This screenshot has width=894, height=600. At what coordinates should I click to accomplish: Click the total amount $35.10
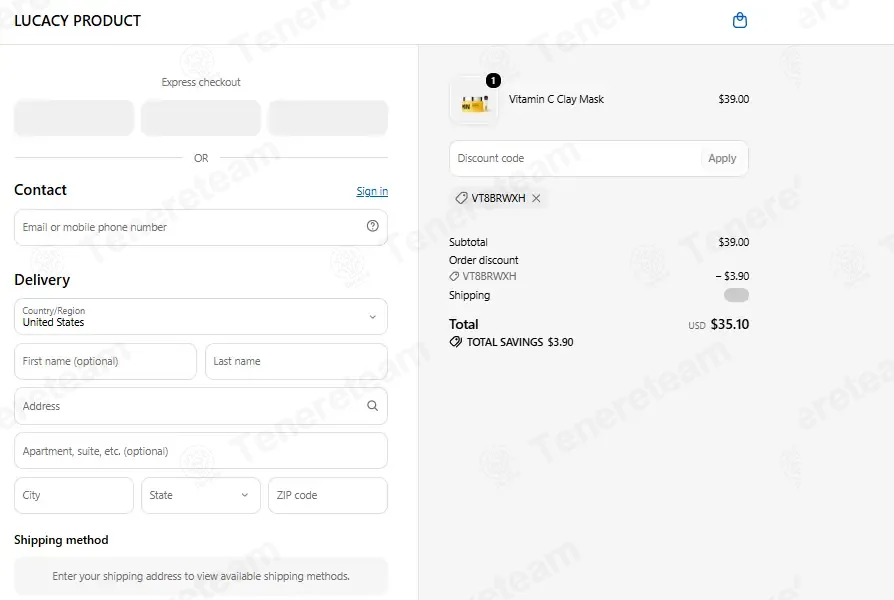pos(730,325)
